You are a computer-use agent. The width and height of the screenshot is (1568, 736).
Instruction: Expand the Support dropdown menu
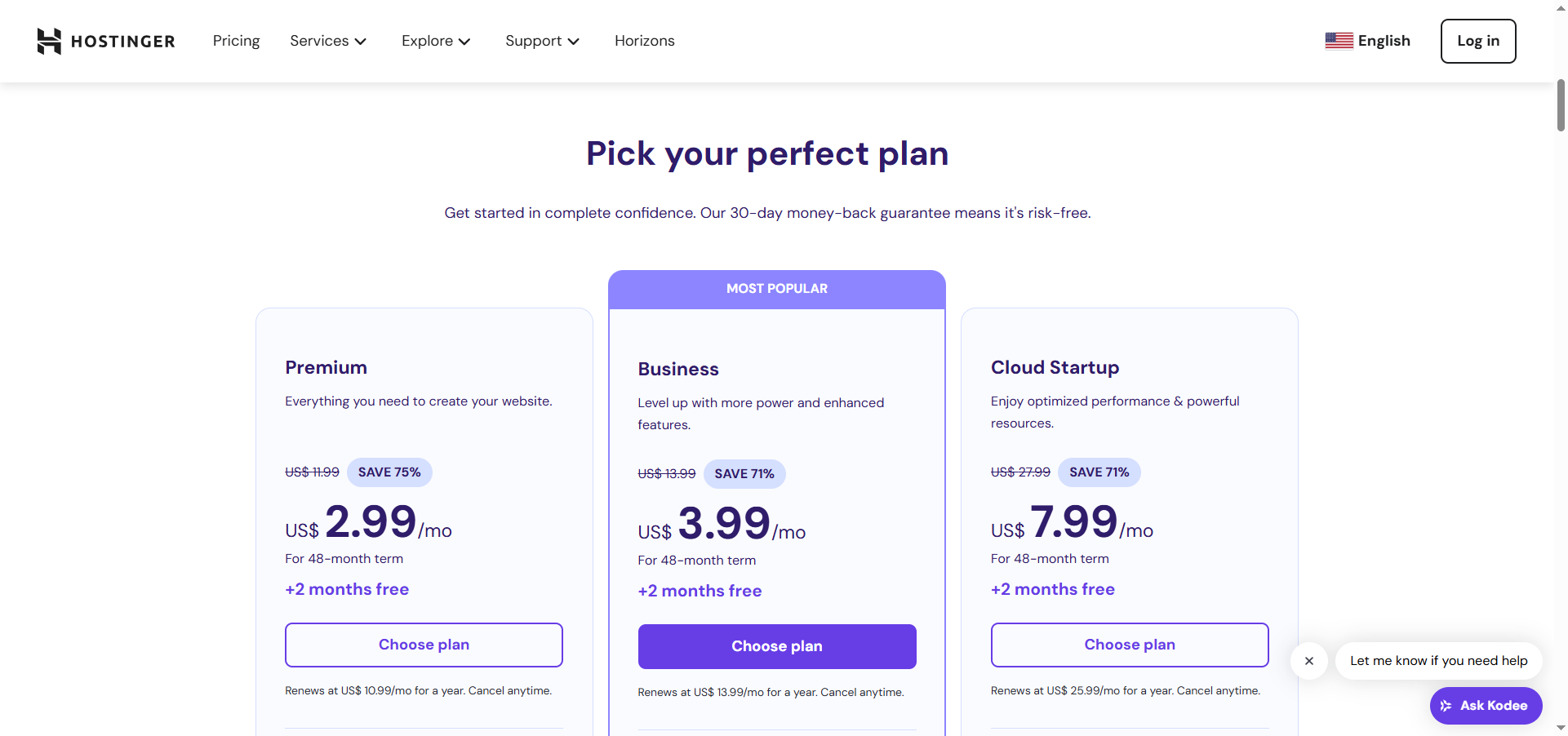click(542, 41)
